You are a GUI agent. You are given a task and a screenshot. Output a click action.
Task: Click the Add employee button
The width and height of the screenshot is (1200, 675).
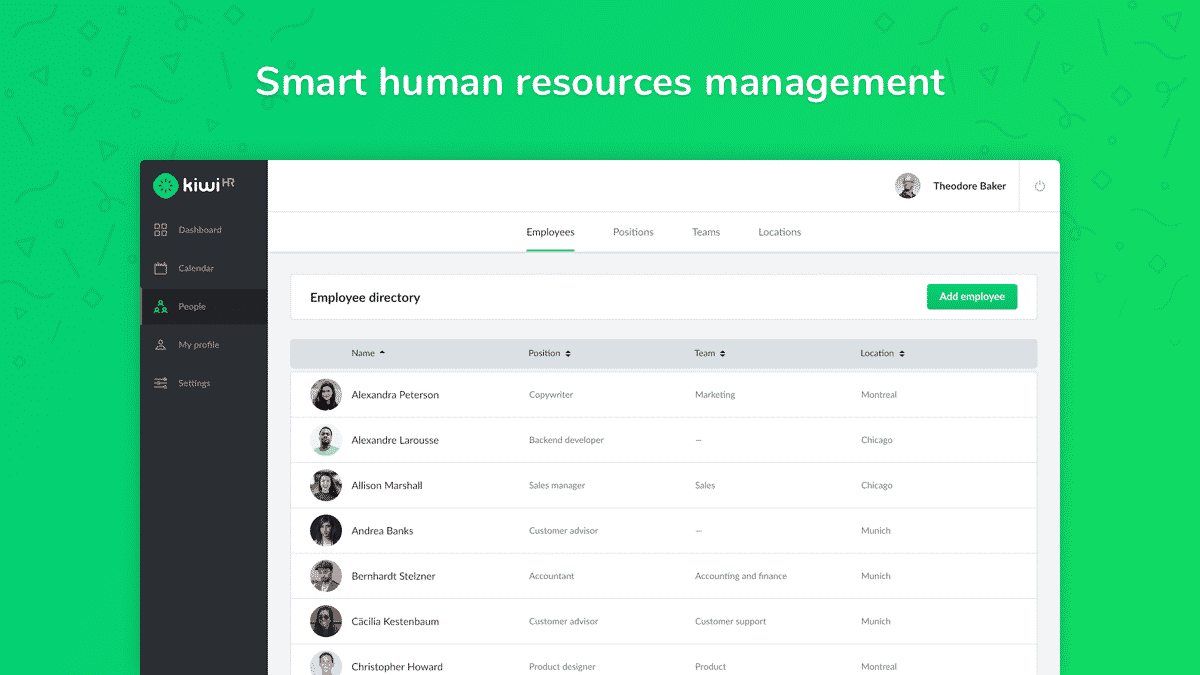971,297
